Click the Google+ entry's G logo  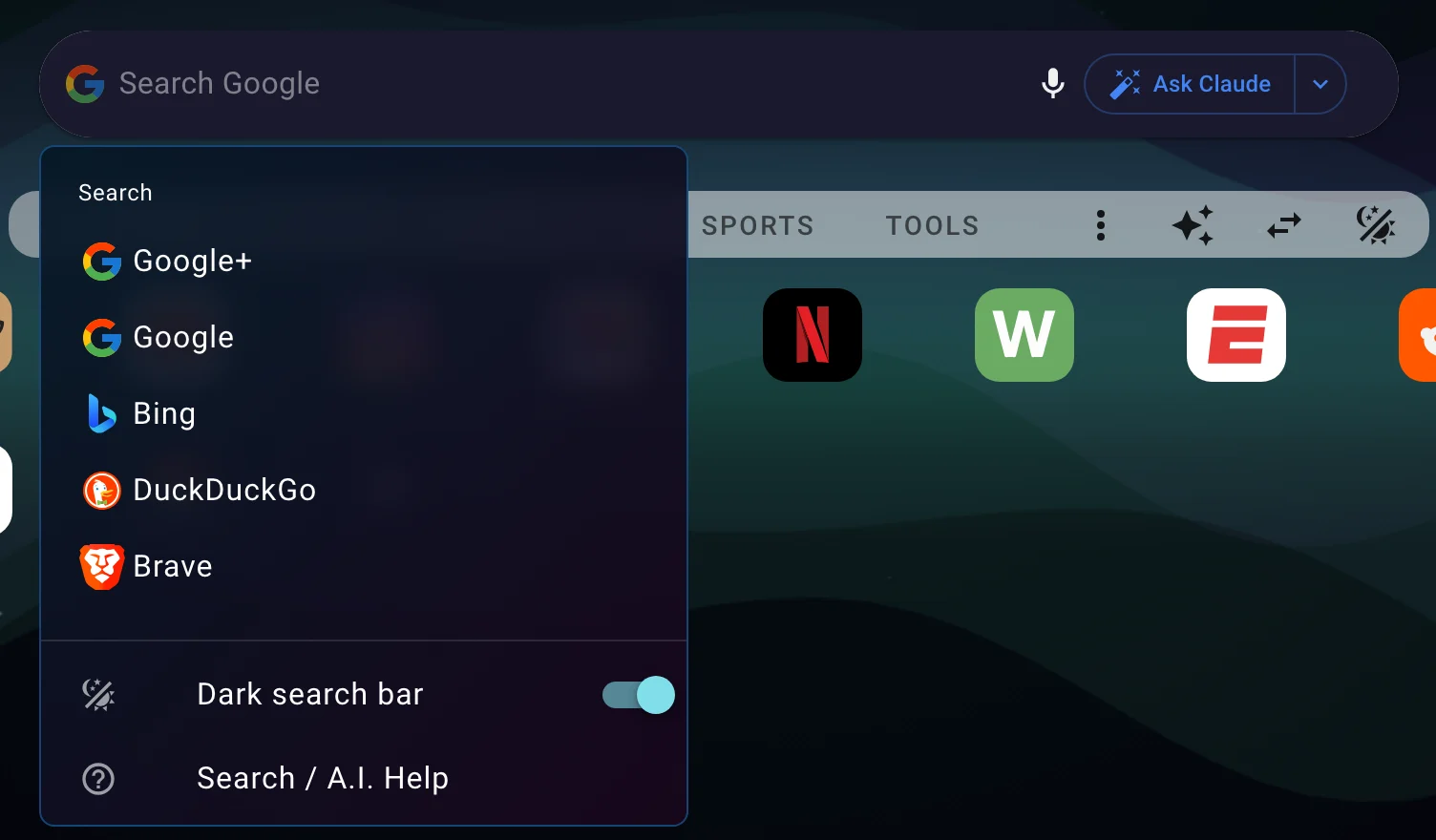102,262
